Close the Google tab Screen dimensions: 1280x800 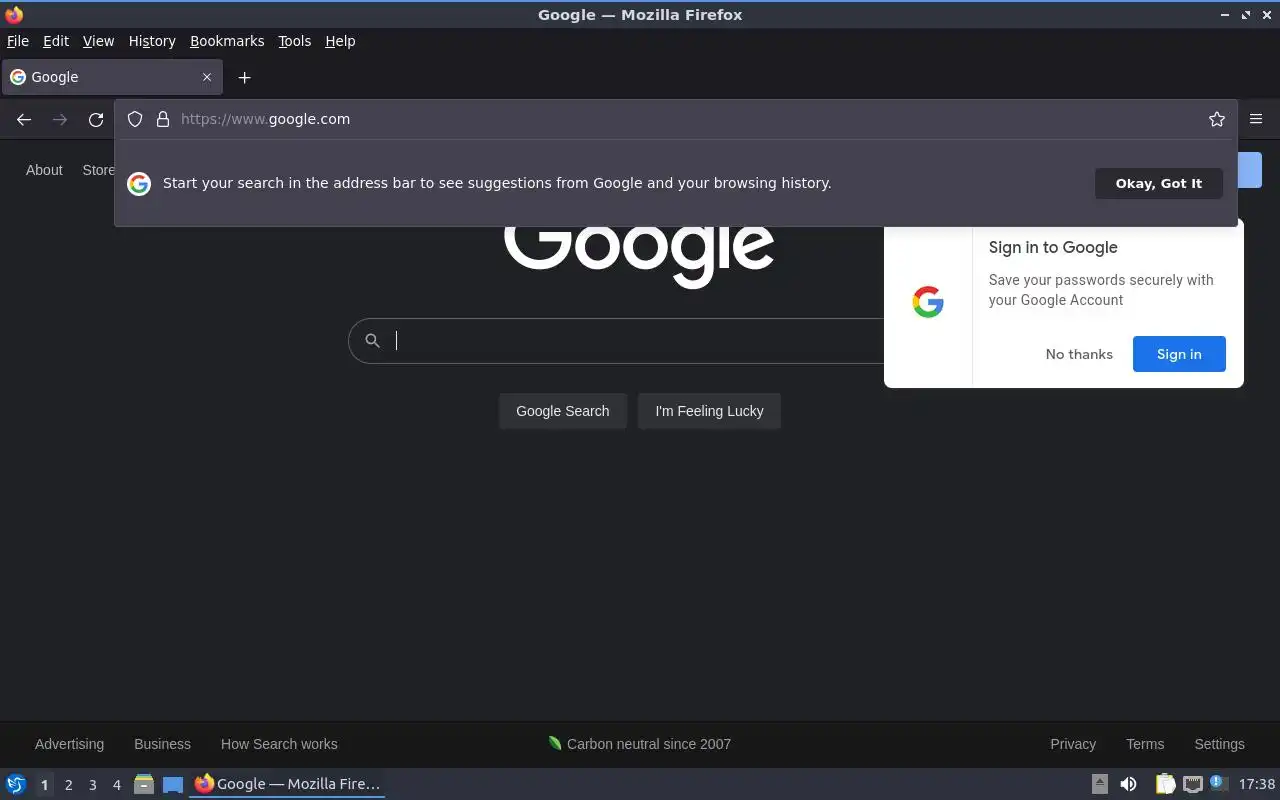coord(207,77)
